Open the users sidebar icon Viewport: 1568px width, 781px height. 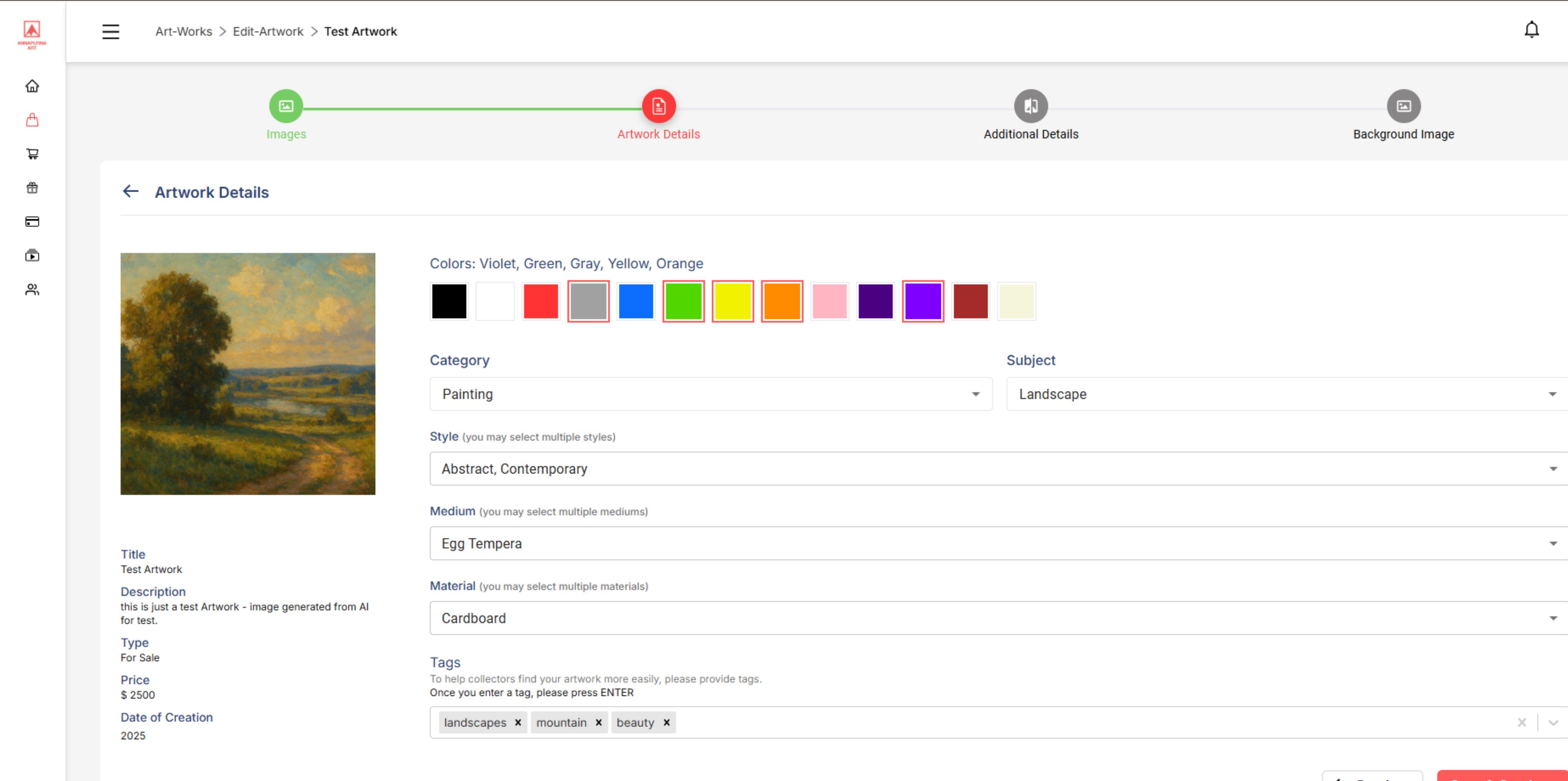click(x=32, y=289)
